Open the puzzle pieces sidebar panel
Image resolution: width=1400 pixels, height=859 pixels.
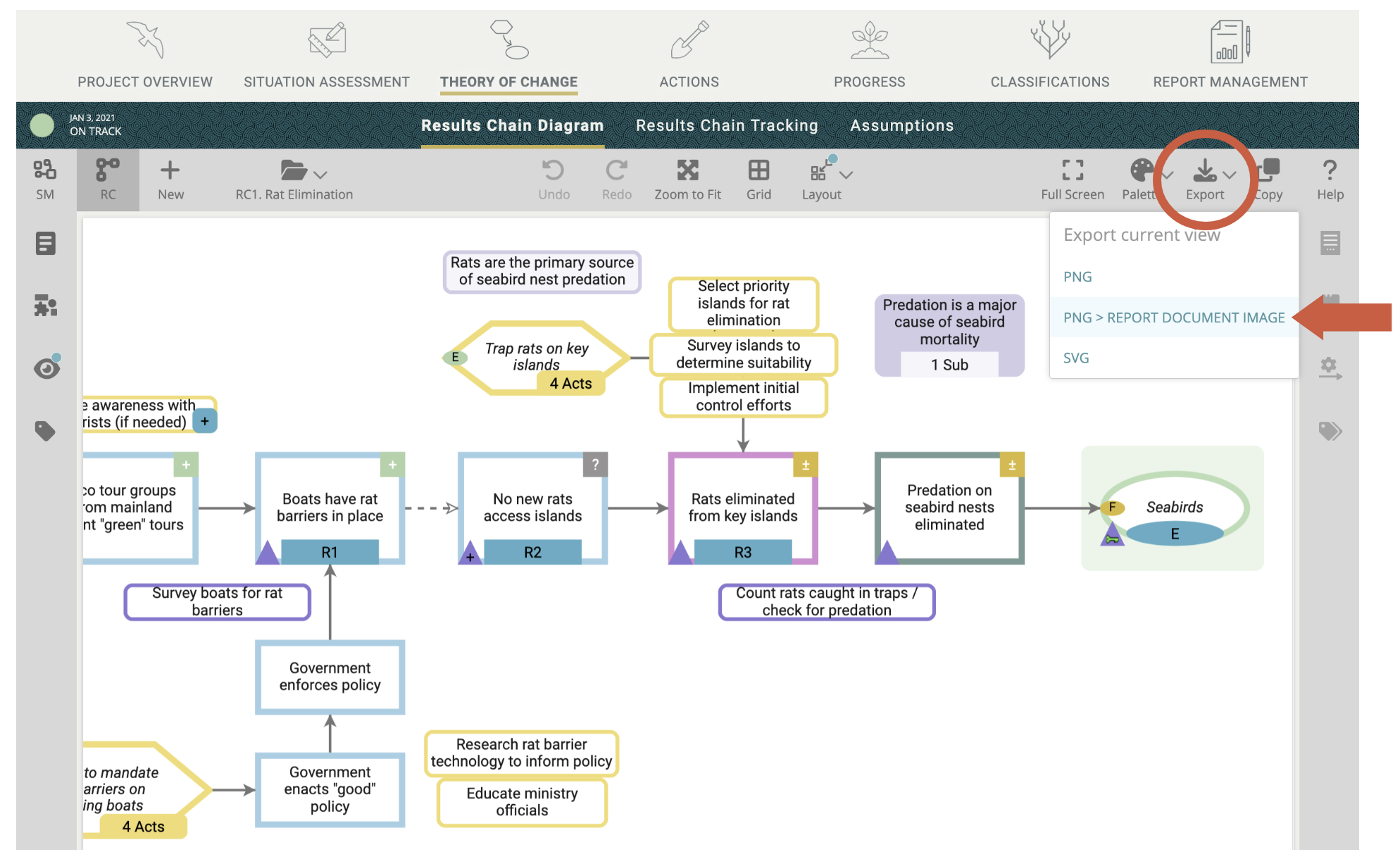pyautogui.click(x=46, y=306)
